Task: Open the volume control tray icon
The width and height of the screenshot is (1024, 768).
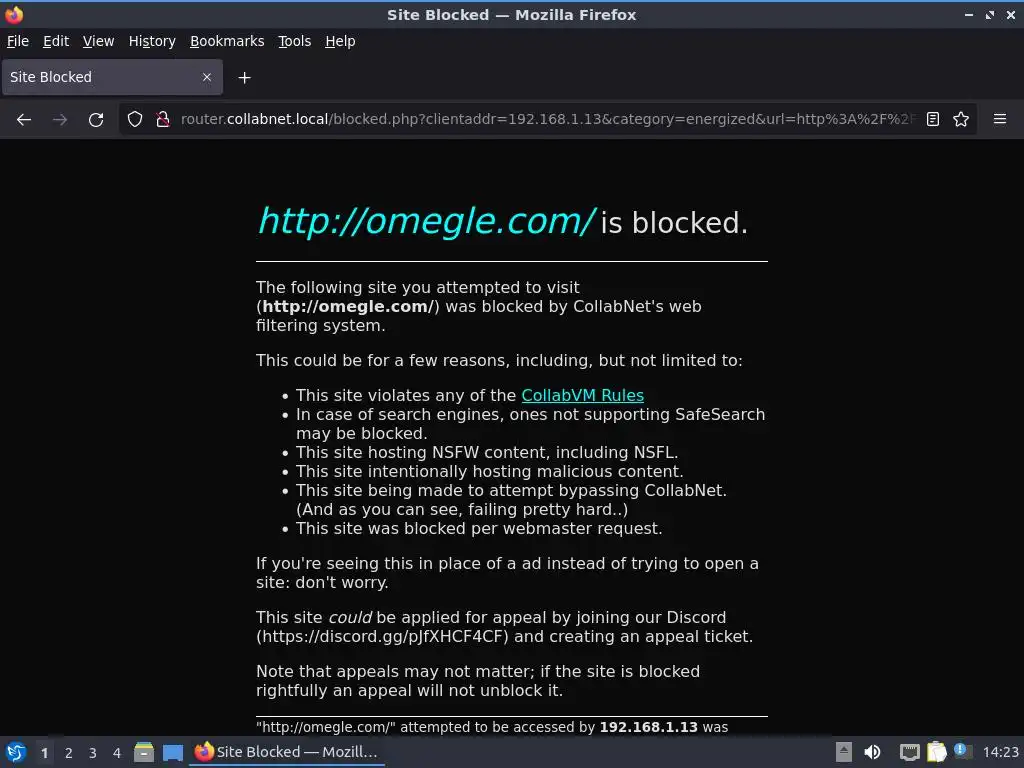Action: 872,752
